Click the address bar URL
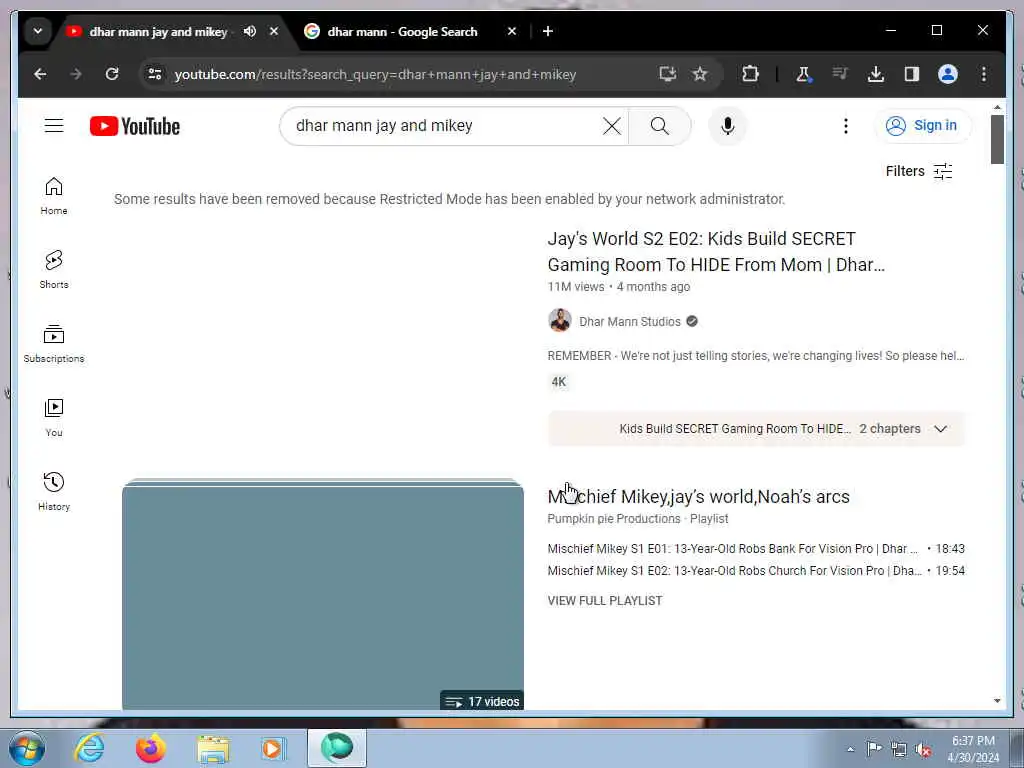This screenshot has height=768, width=1024. (375, 74)
